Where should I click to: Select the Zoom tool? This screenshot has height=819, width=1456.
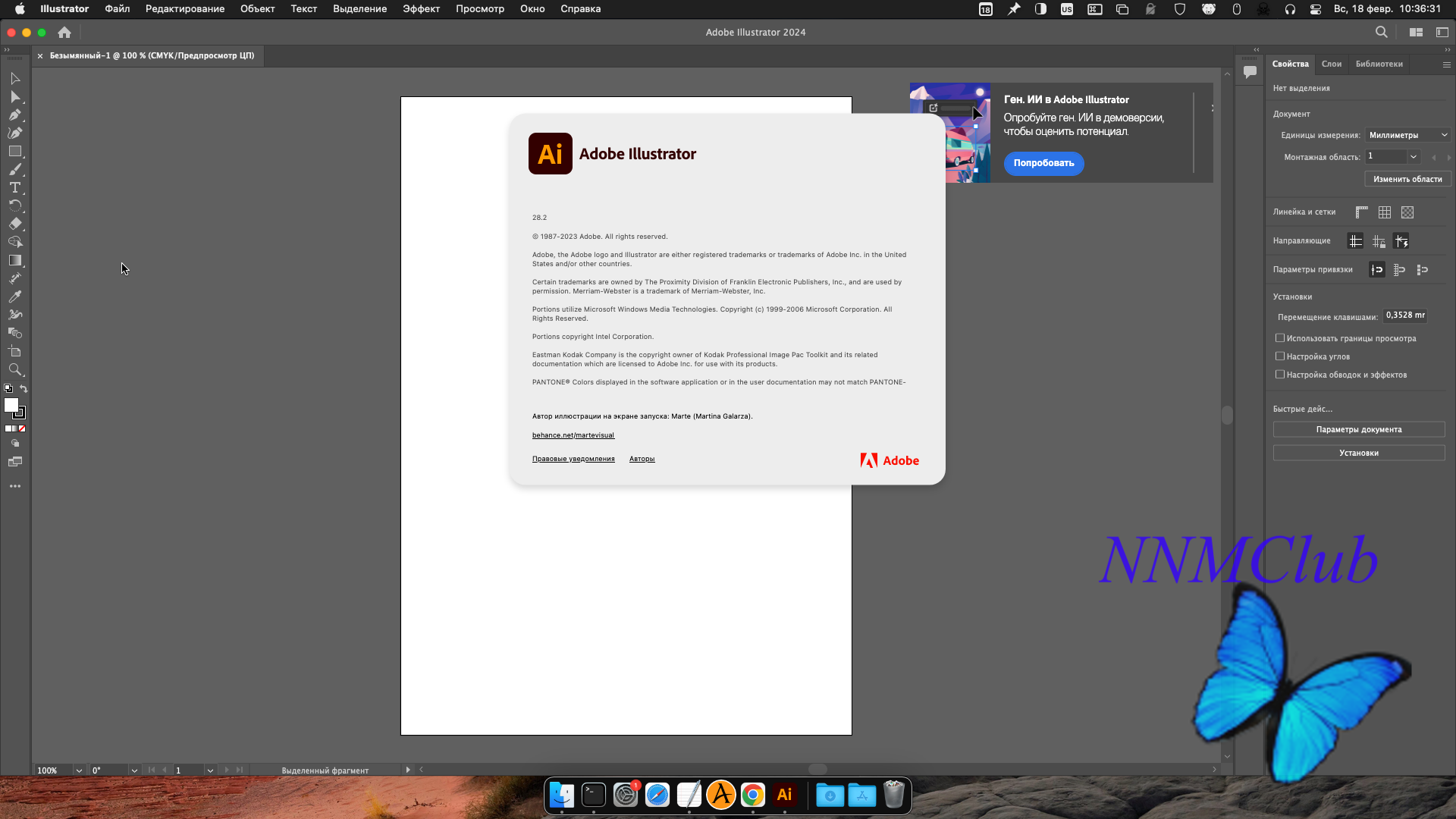pos(14,369)
